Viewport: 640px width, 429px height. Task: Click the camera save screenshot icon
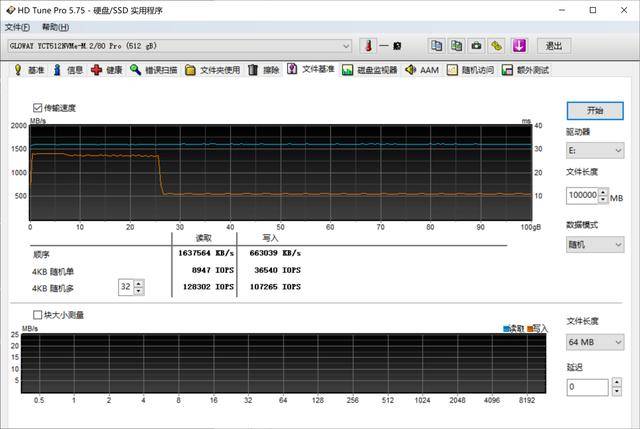tap(476, 46)
